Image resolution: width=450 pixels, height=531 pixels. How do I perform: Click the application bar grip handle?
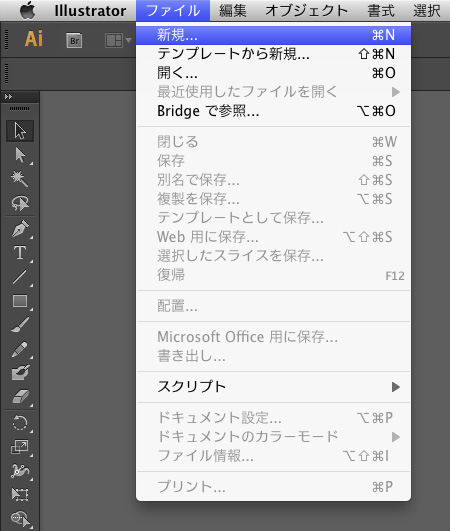6,39
